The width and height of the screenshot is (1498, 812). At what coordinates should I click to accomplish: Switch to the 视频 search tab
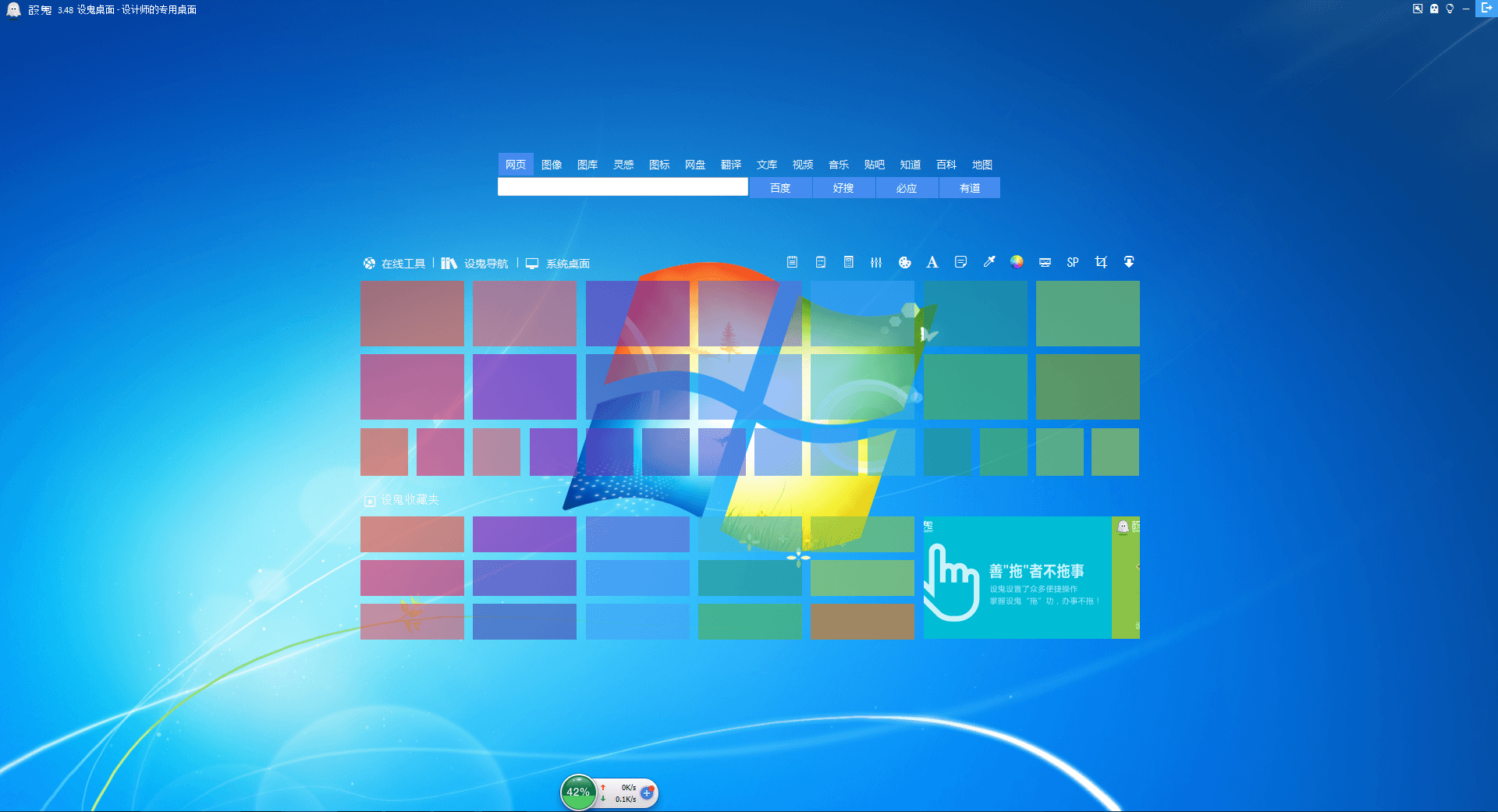803,165
